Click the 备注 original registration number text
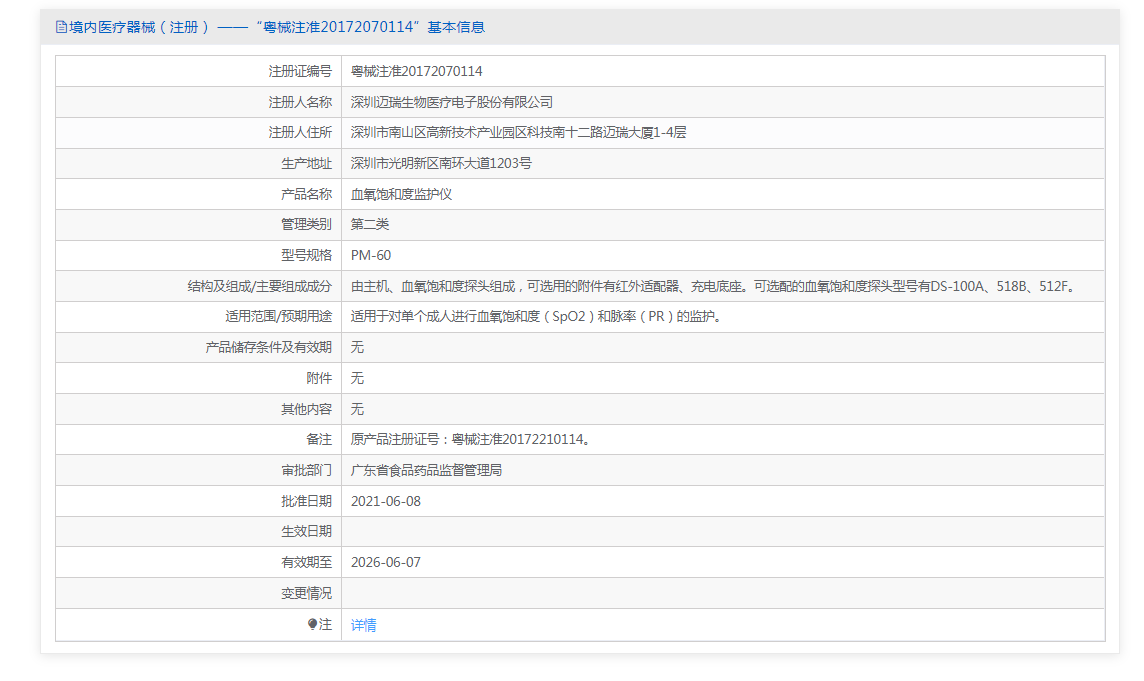Screen dimensions: 1144x681 click(470, 439)
